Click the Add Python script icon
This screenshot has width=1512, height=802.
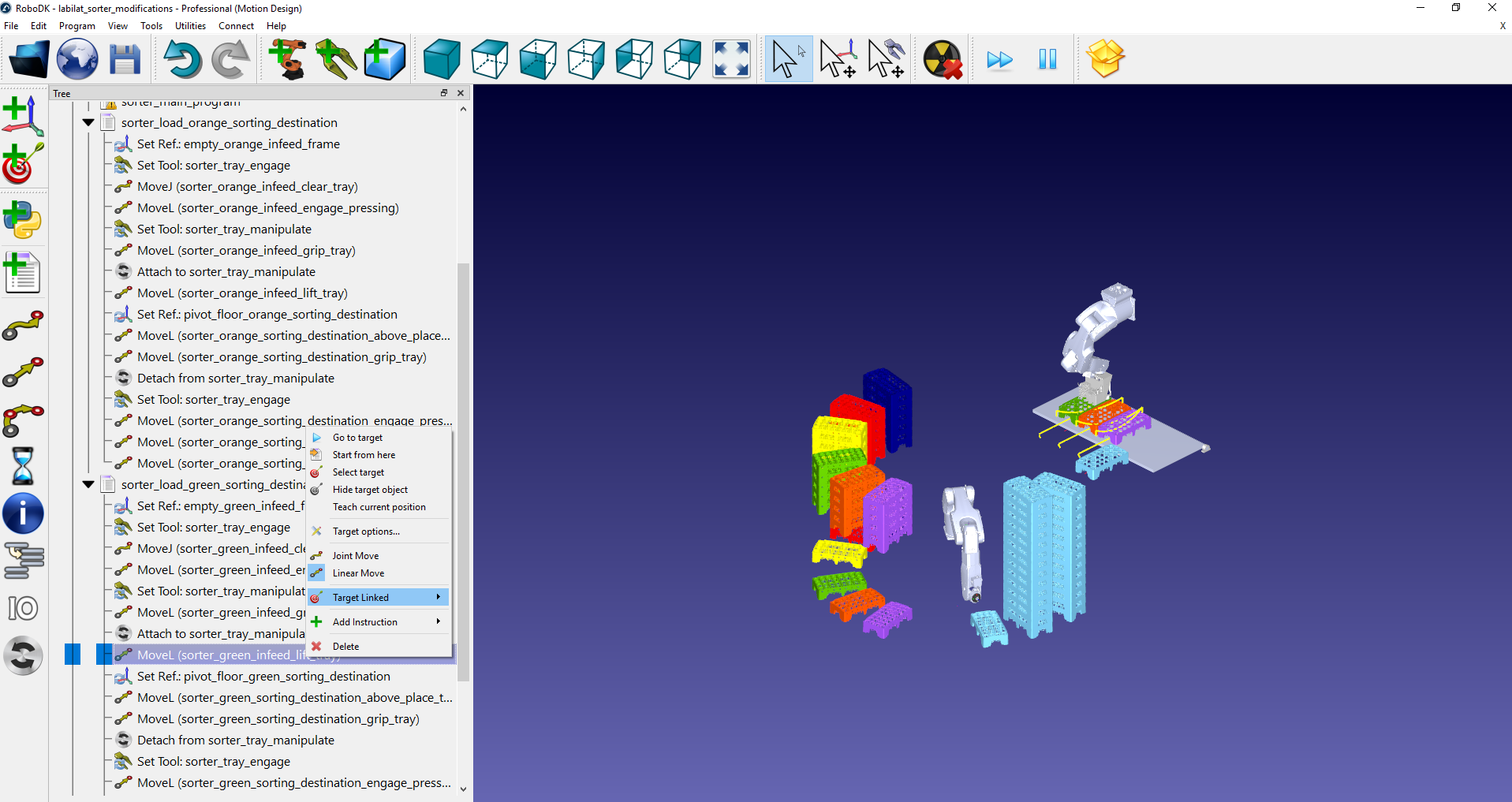(x=23, y=219)
